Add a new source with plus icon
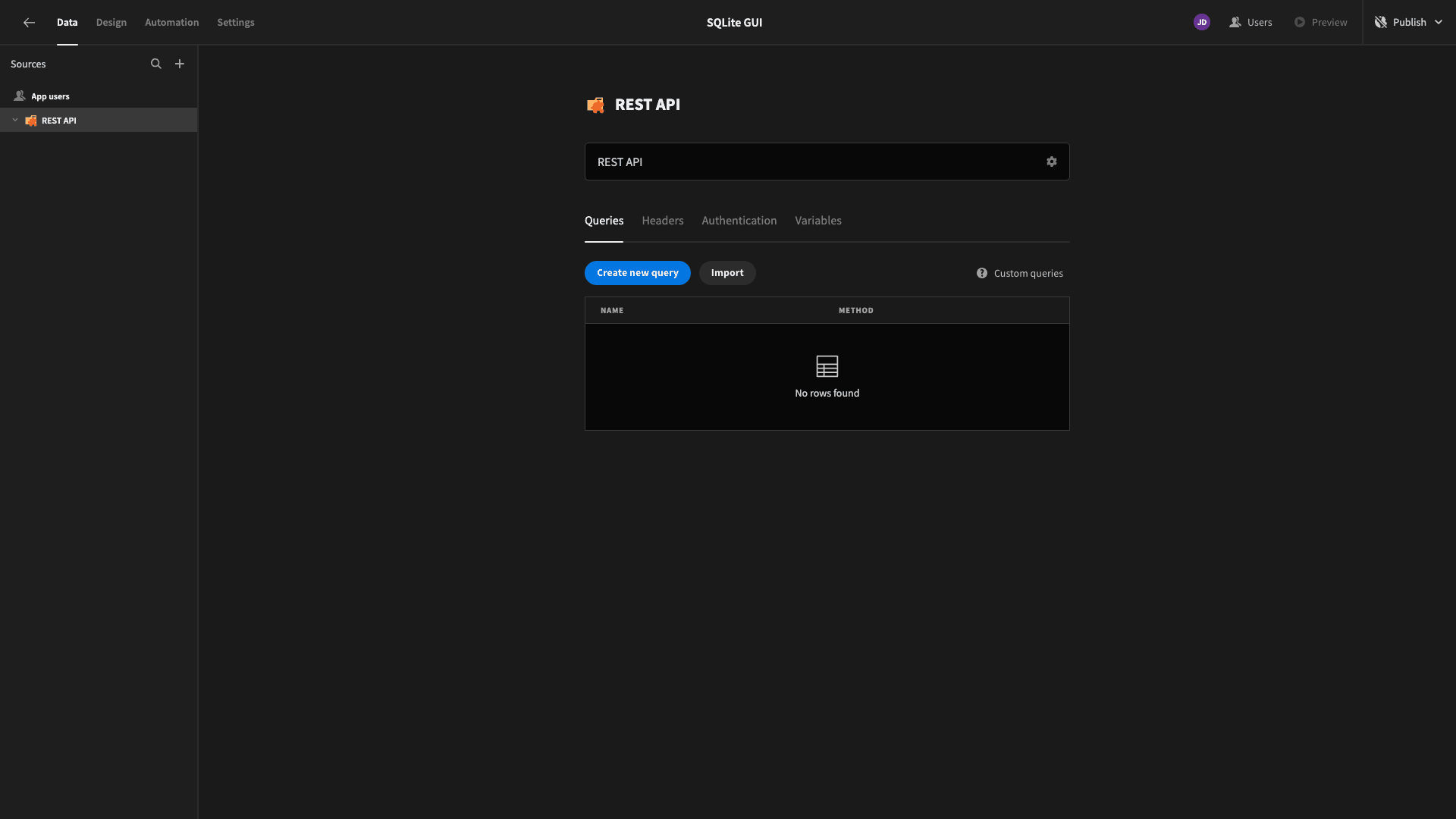The width and height of the screenshot is (1456, 819). coord(180,64)
